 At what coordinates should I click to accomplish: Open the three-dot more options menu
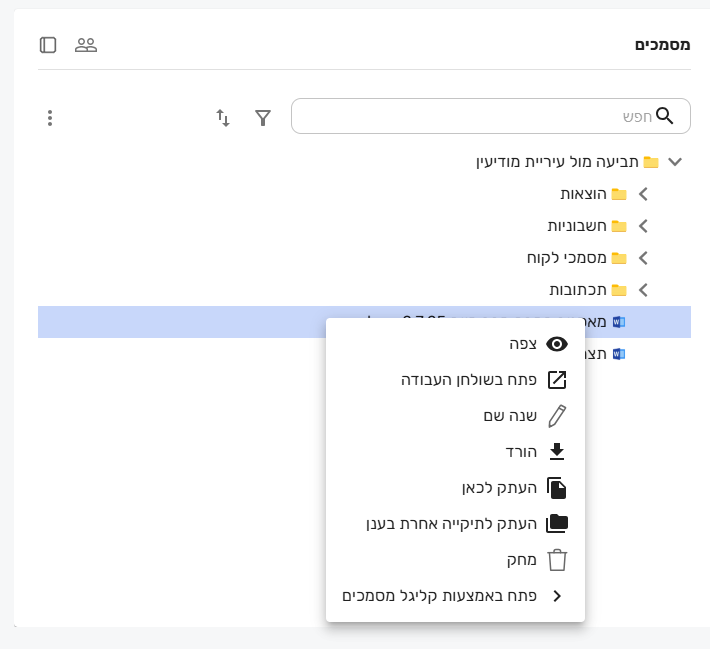(50, 118)
